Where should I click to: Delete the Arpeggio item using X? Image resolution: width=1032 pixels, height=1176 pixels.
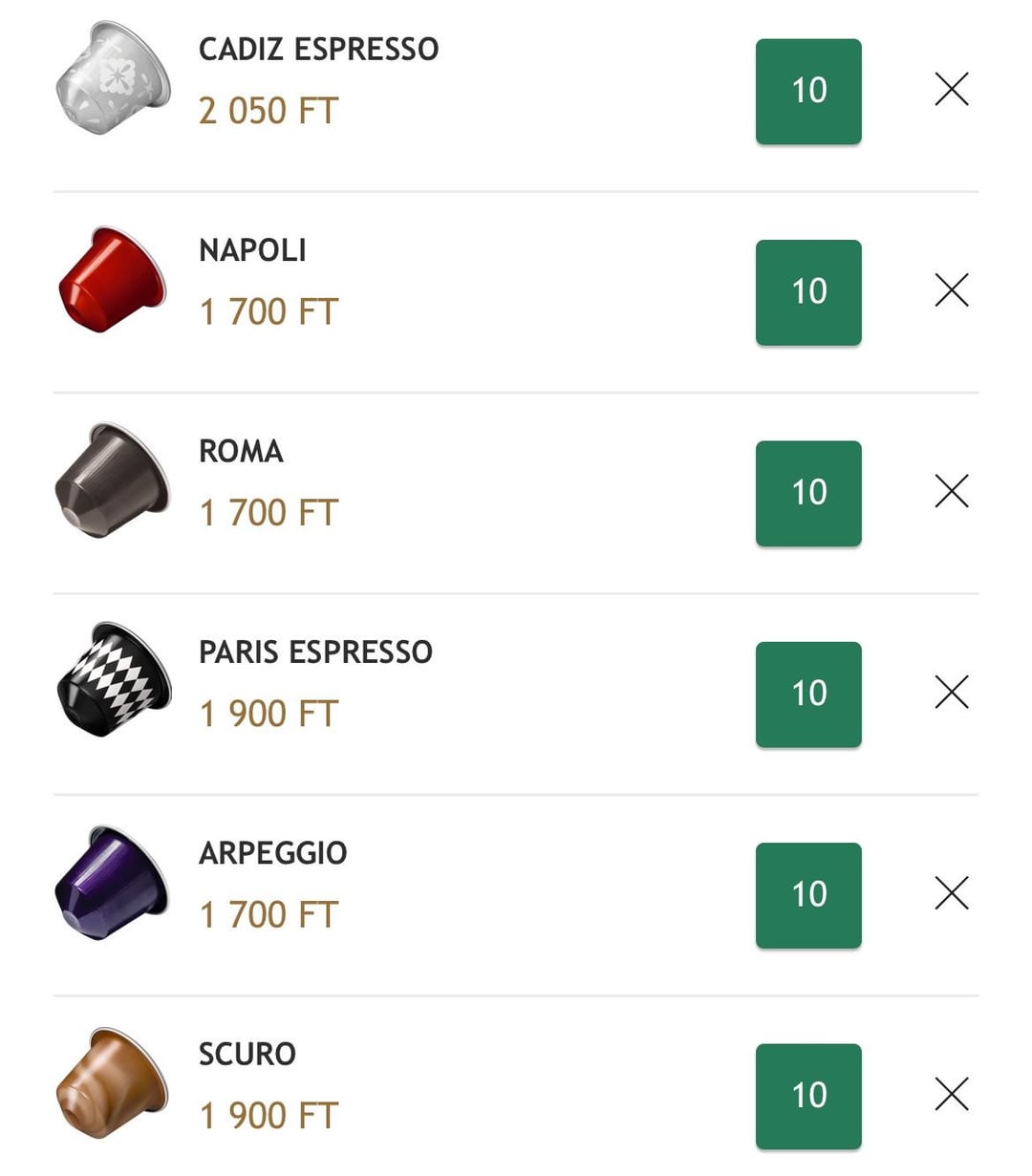point(951,893)
